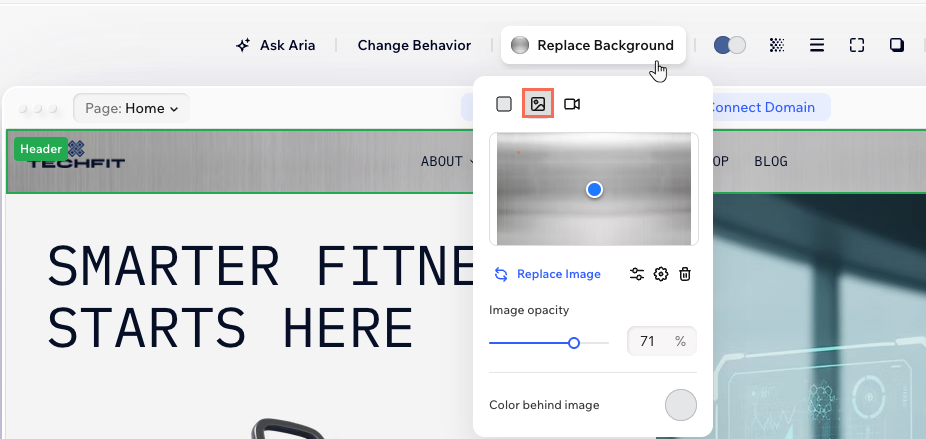
Task: Click the brushed metal image preview
Action: coord(594,188)
